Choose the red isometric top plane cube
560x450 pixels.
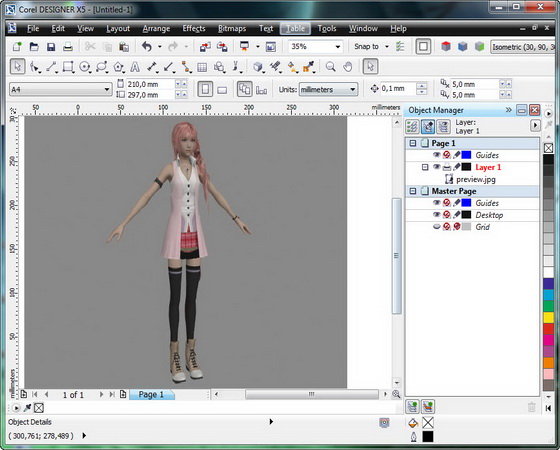tap(446, 46)
